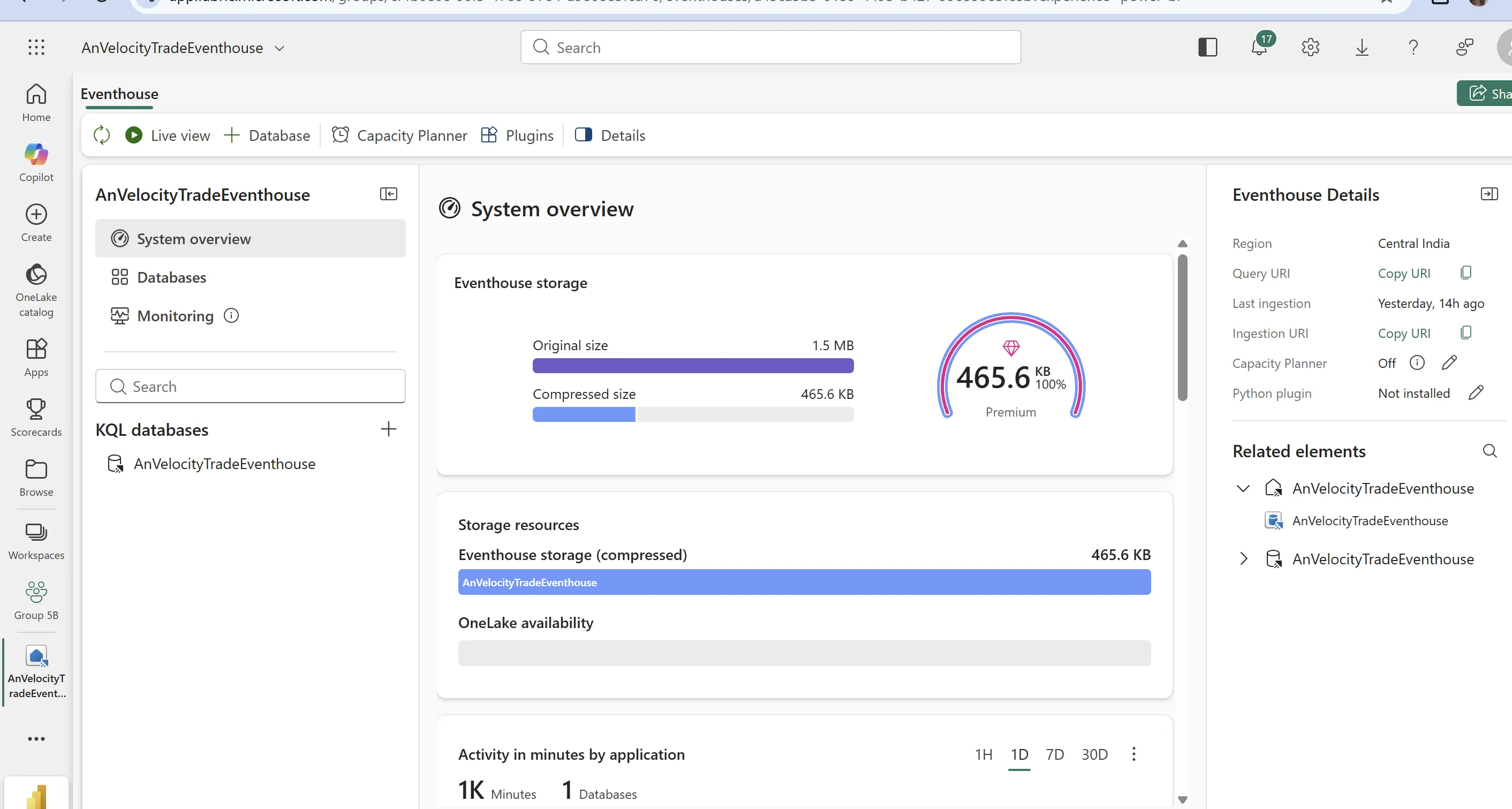This screenshot has width=1512, height=809.
Task: Open Databases in the explorer pane
Action: [x=251, y=277]
